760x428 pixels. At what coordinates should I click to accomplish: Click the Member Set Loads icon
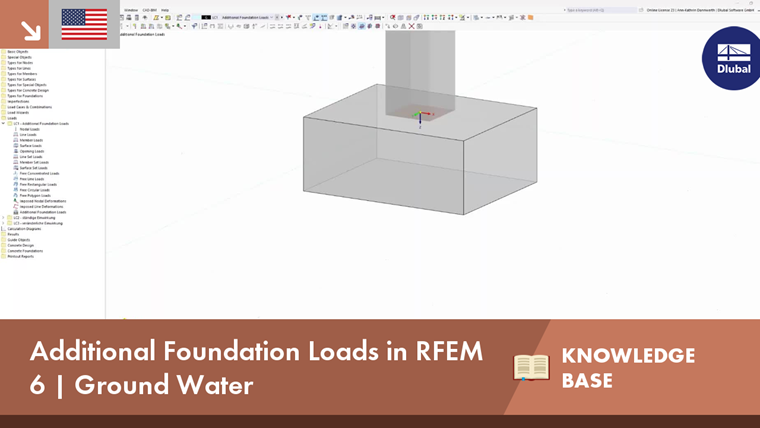click(x=16, y=162)
